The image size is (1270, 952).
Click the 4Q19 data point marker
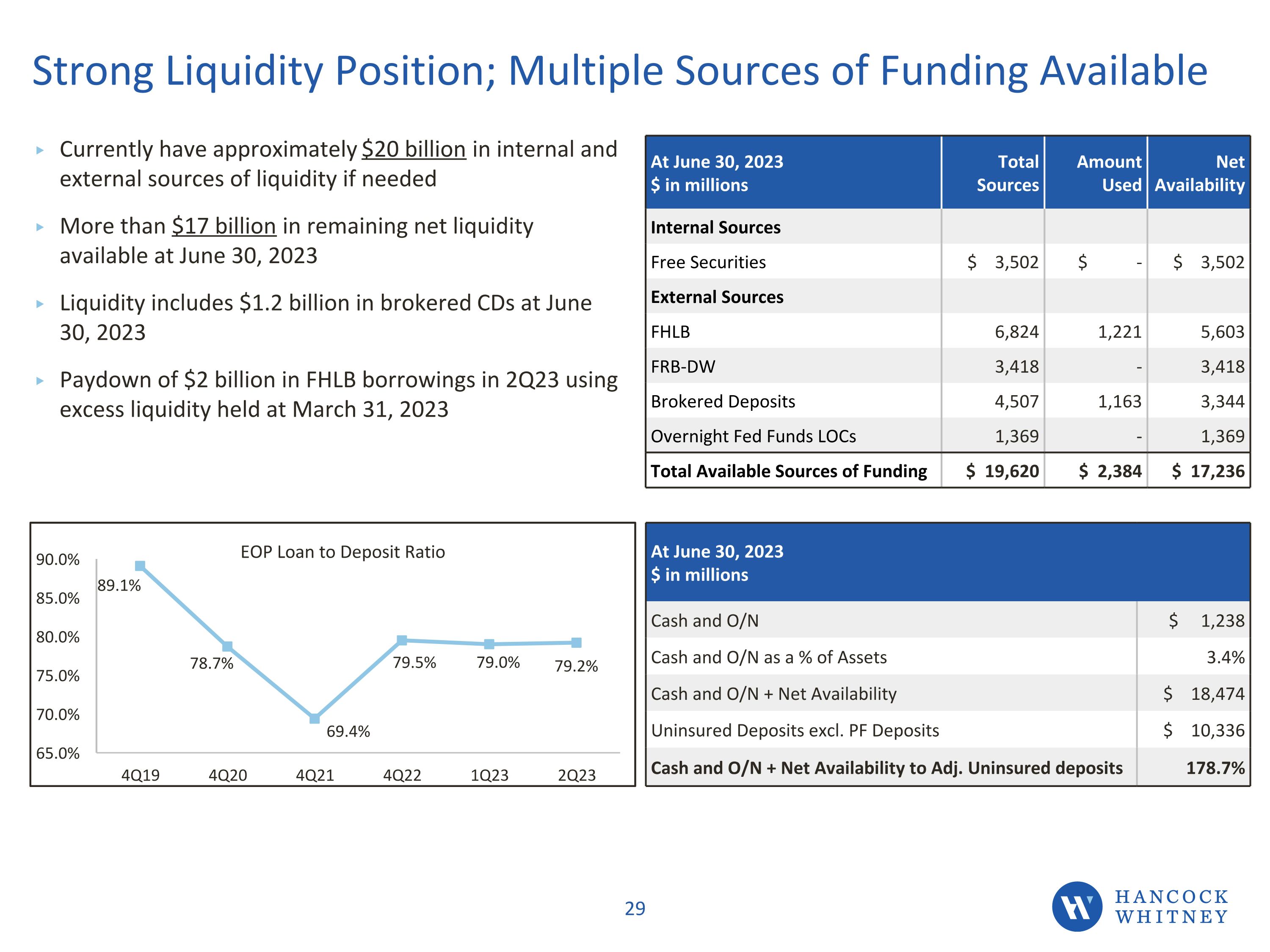click(140, 566)
